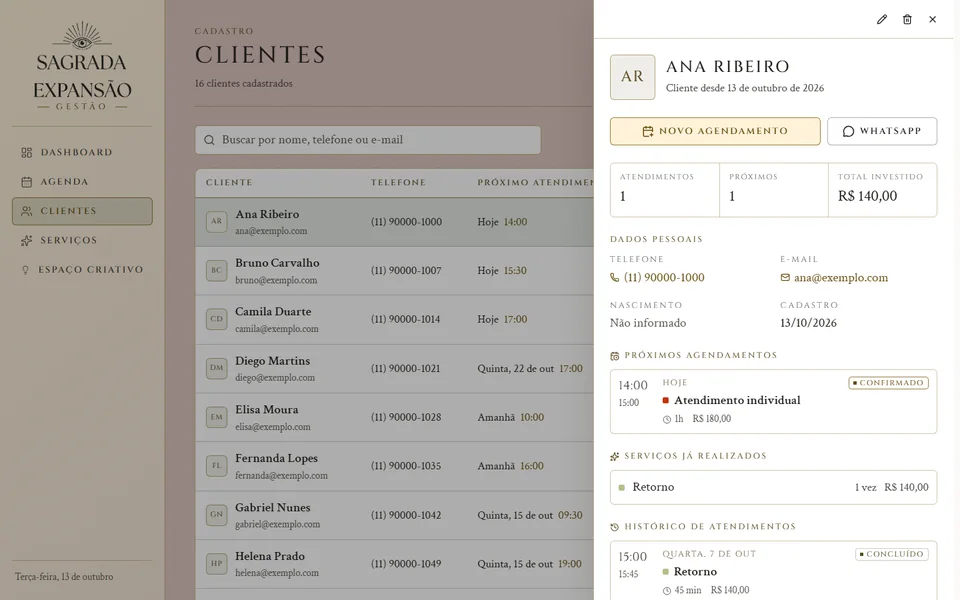The width and height of the screenshot is (960, 600).
Task: Open the Atendimento individual appointment card
Action: point(773,402)
